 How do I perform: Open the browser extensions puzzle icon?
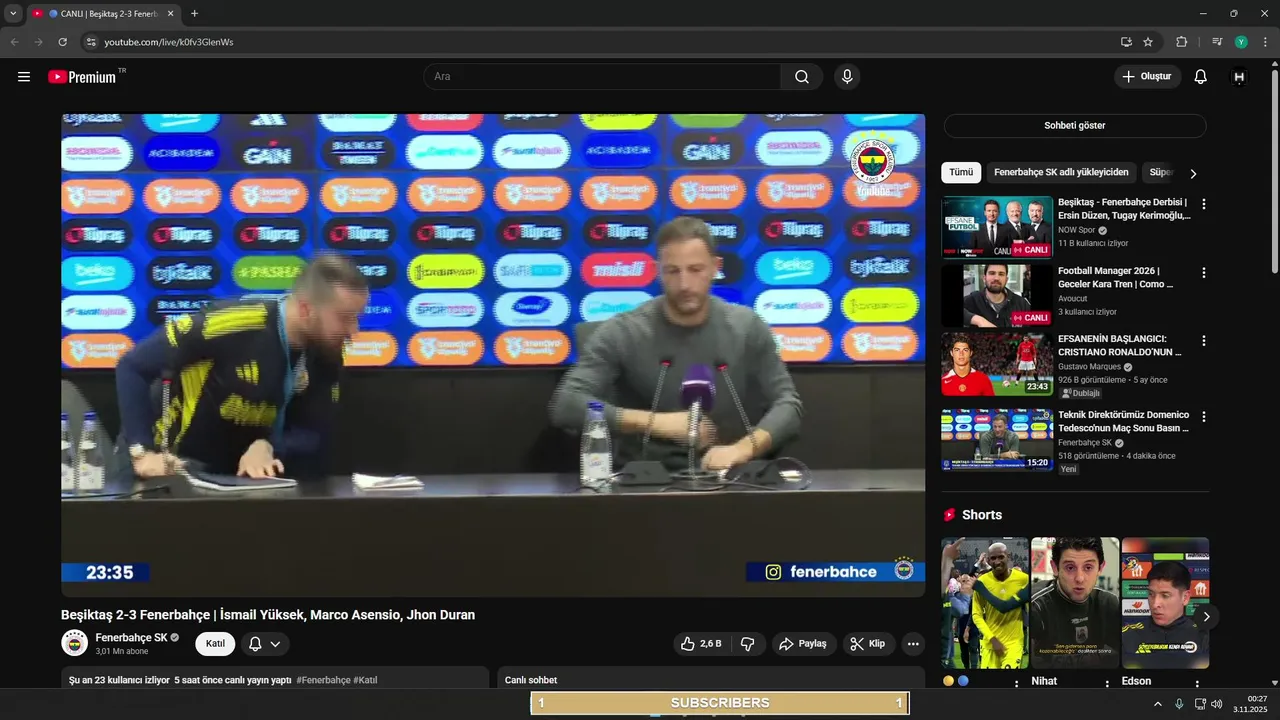1182,42
